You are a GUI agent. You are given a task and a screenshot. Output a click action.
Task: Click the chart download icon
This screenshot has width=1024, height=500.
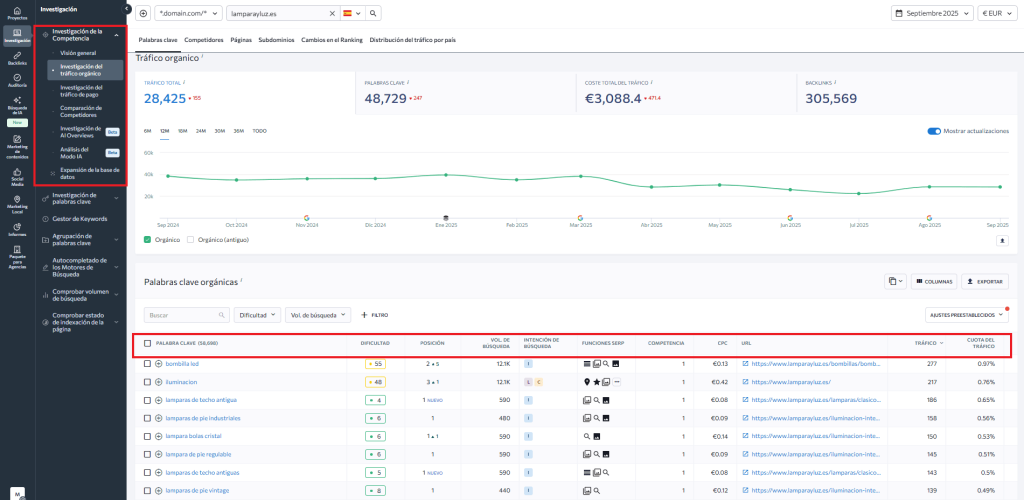pyautogui.click(x=1002, y=240)
